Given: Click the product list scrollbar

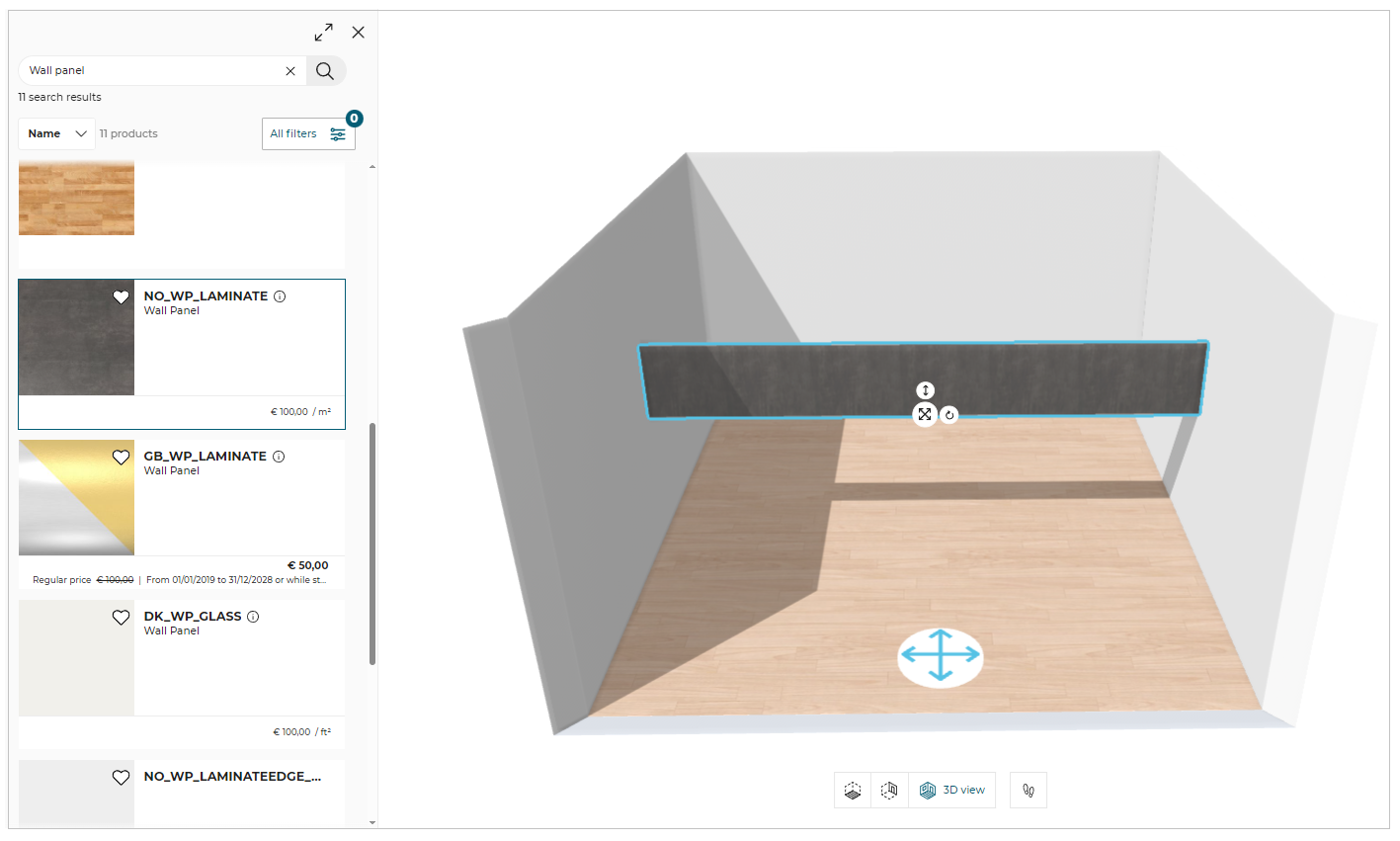Looking at the screenshot, I should [372, 544].
